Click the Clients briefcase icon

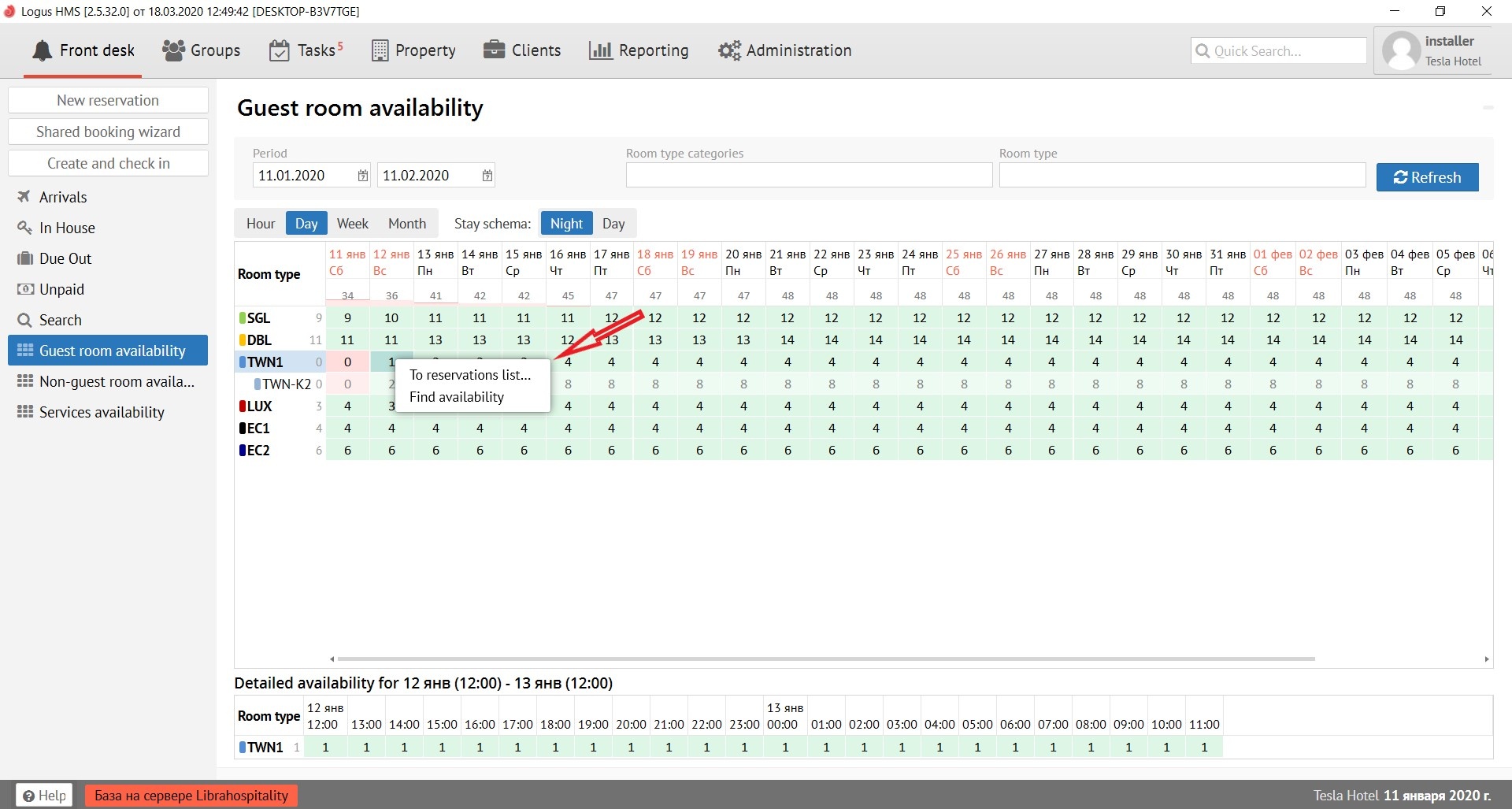pos(494,50)
